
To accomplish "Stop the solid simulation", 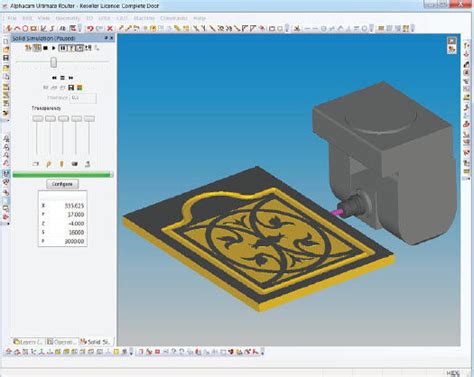I will tap(46, 48).
